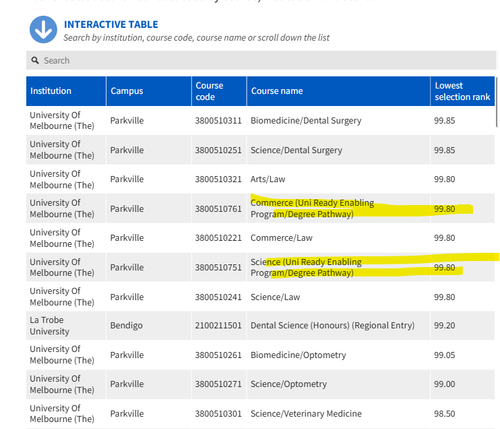The image size is (500, 429).
Task: Select the Science/Dental Surgery course name
Action: tap(296, 150)
